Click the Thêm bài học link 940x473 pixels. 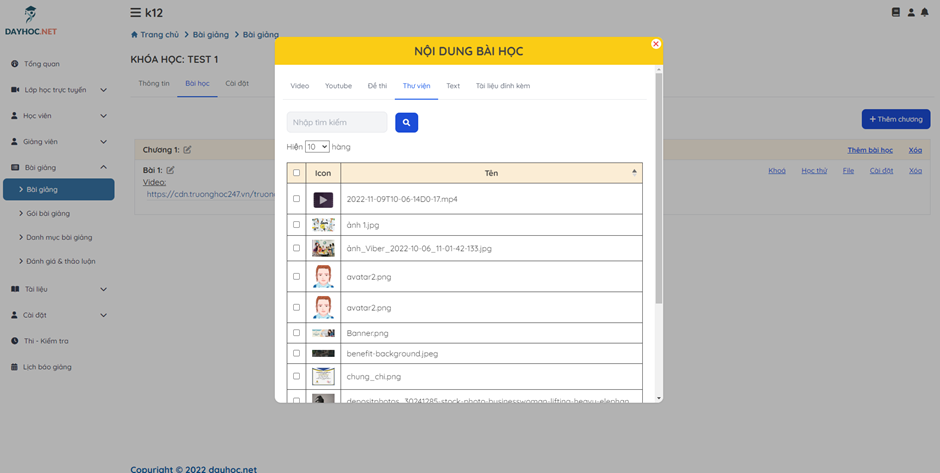870,150
